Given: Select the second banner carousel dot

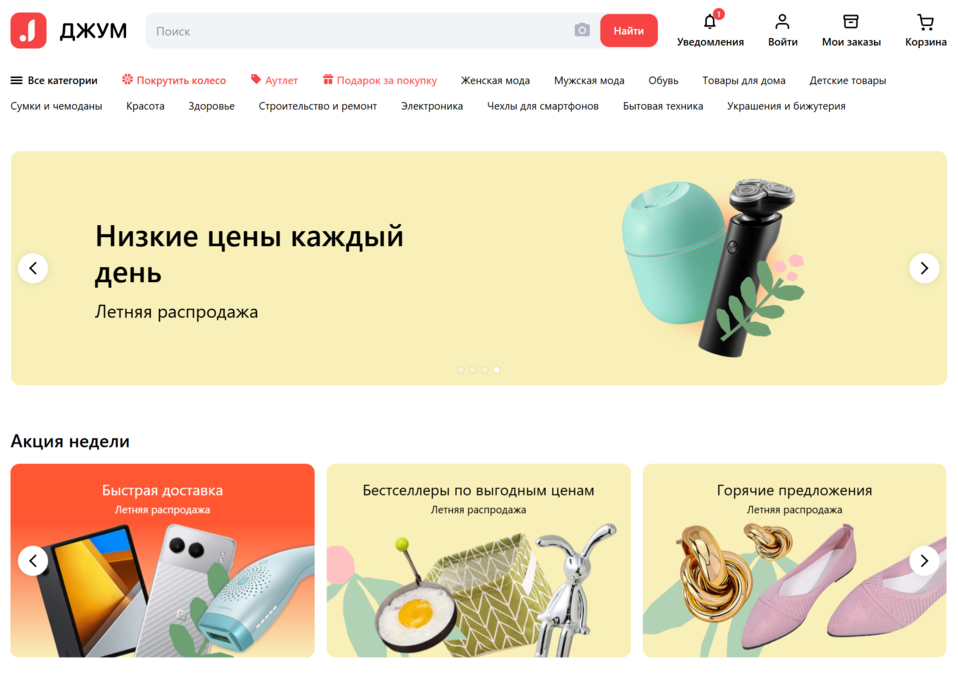Looking at the screenshot, I should click(x=473, y=369).
